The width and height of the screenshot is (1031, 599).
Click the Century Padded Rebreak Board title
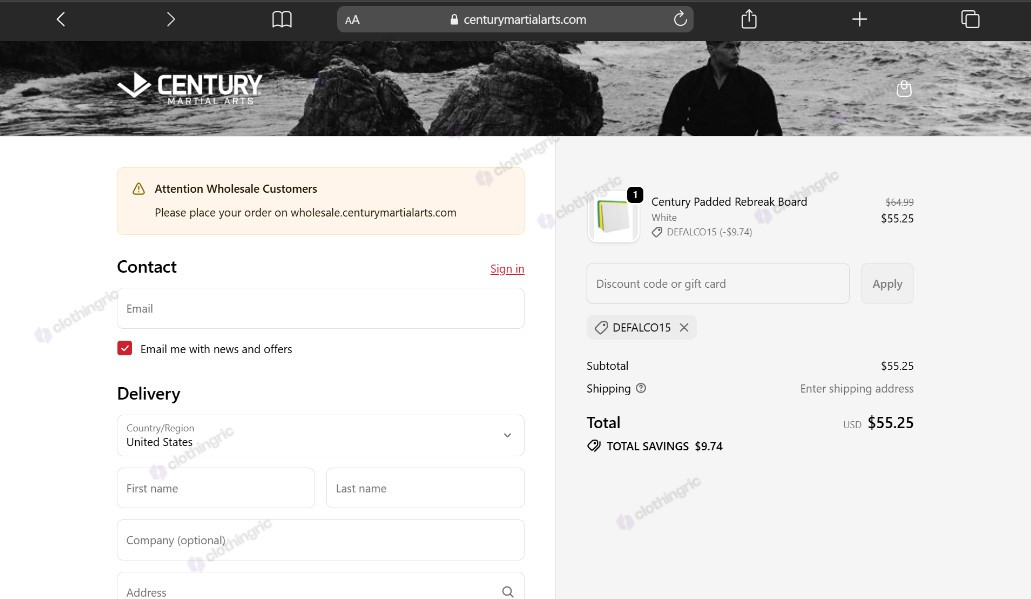click(x=729, y=202)
